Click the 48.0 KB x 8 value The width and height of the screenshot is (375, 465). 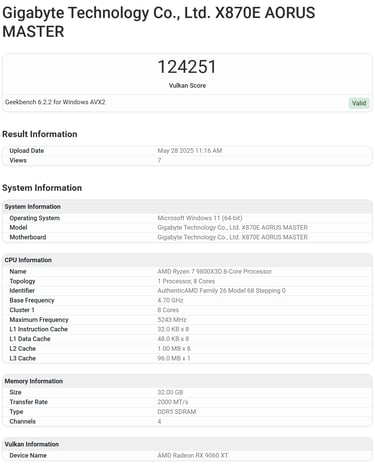coord(173,339)
